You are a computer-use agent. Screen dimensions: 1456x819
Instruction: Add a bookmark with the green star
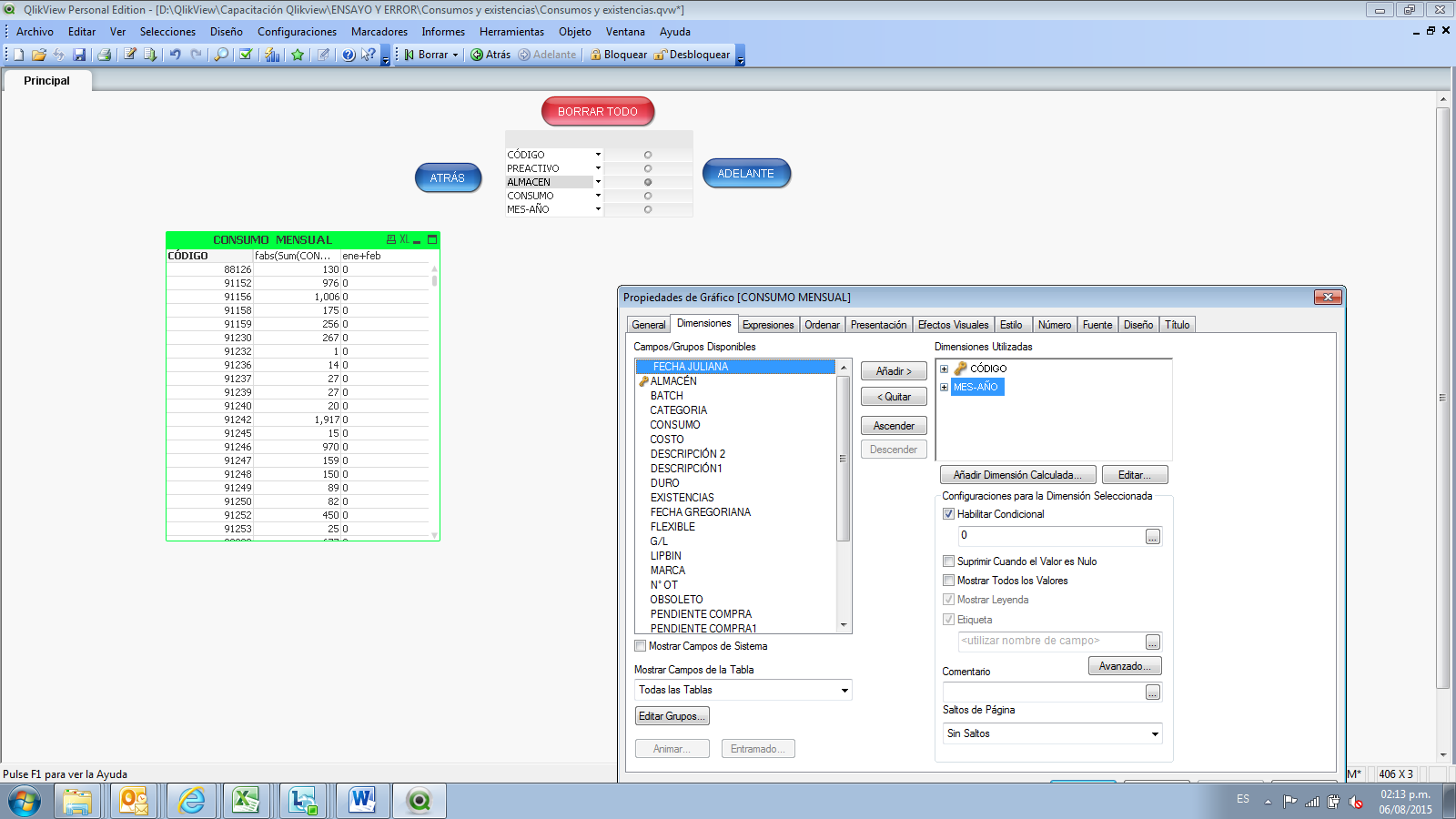(x=298, y=55)
